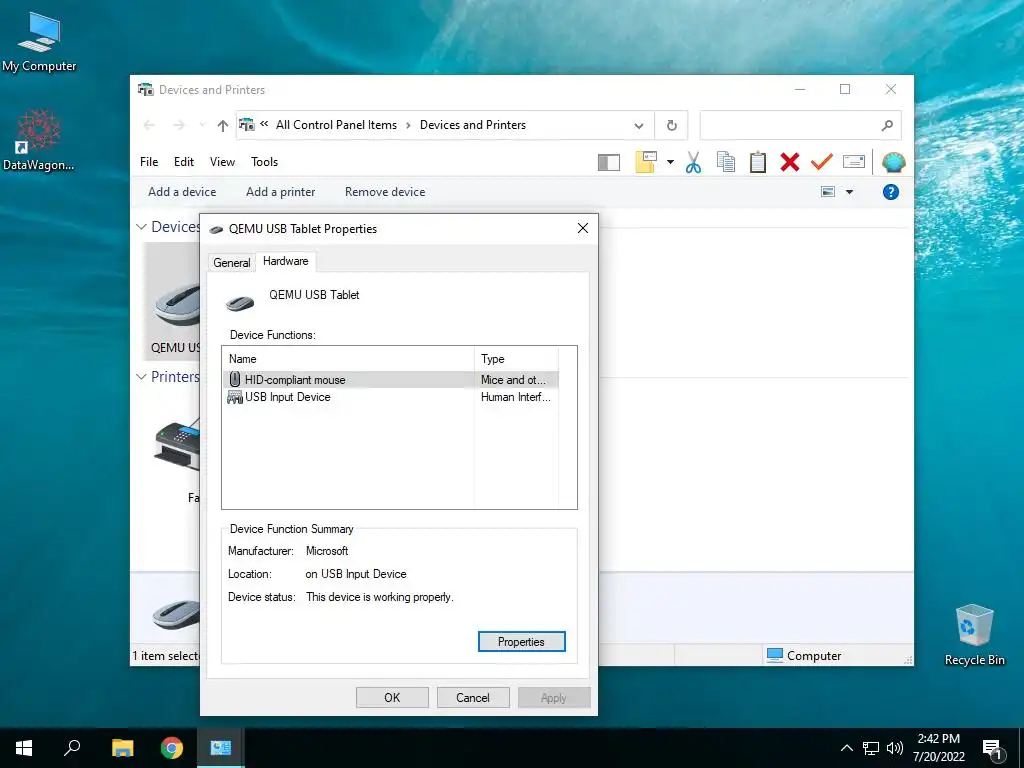Click the Properties button
The height and width of the screenshot is (768, 1024).
(521, 642)
